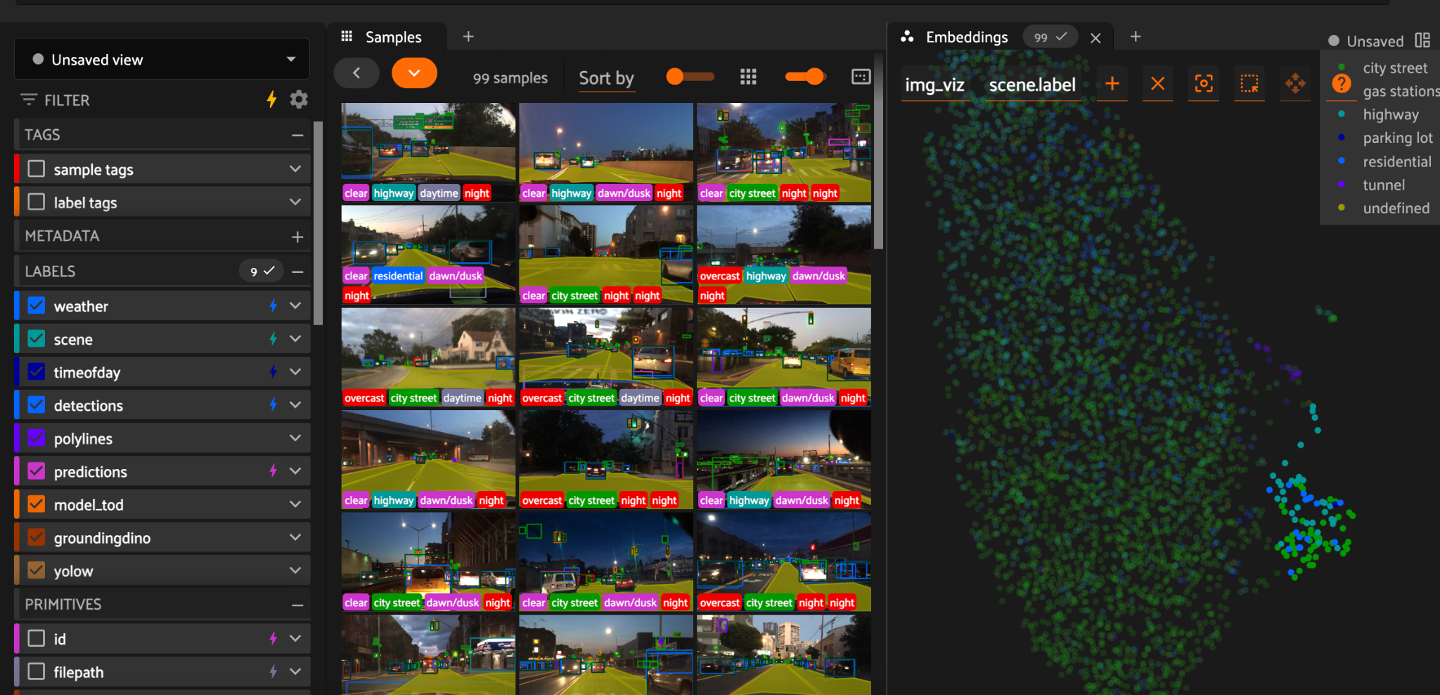Click the plus icon in Embeddings toolbar

point(1112,84)
